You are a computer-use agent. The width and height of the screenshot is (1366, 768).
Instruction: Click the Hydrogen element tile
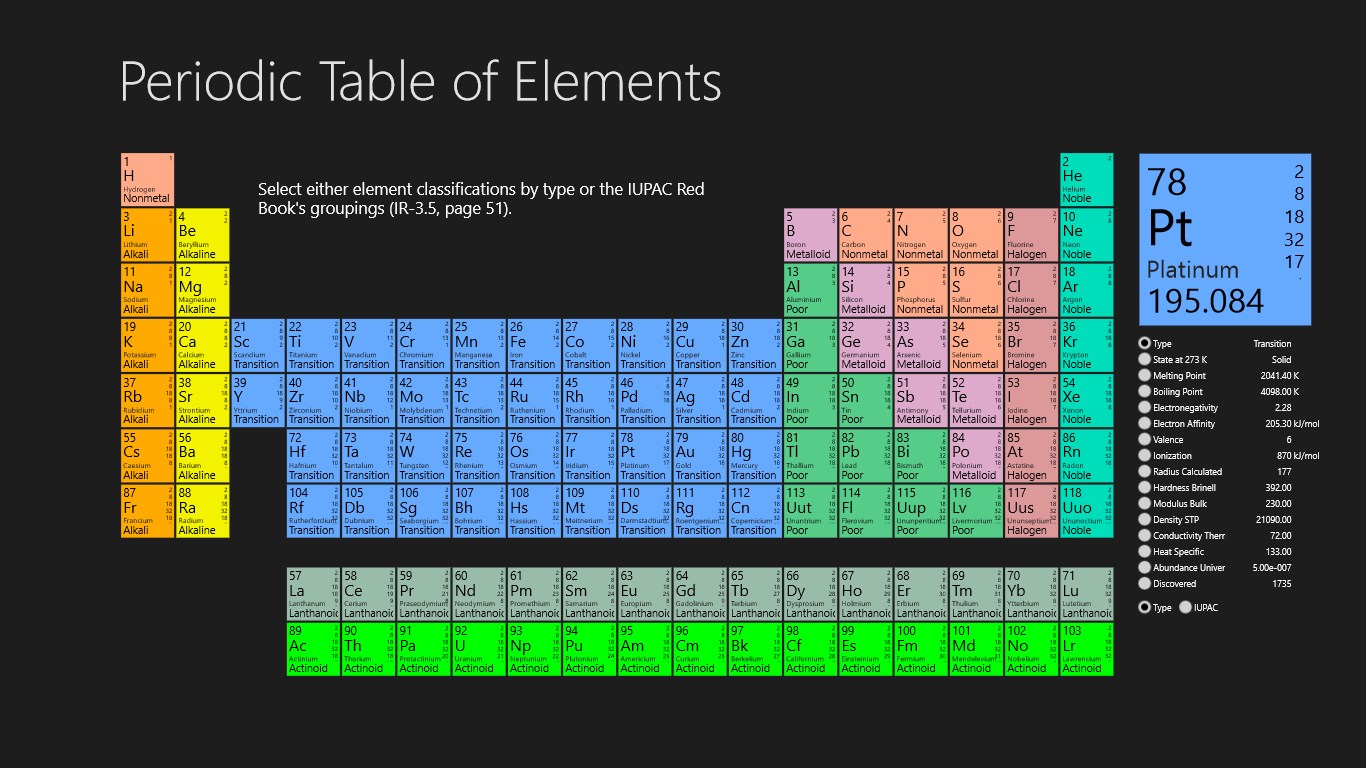(148, 179)
